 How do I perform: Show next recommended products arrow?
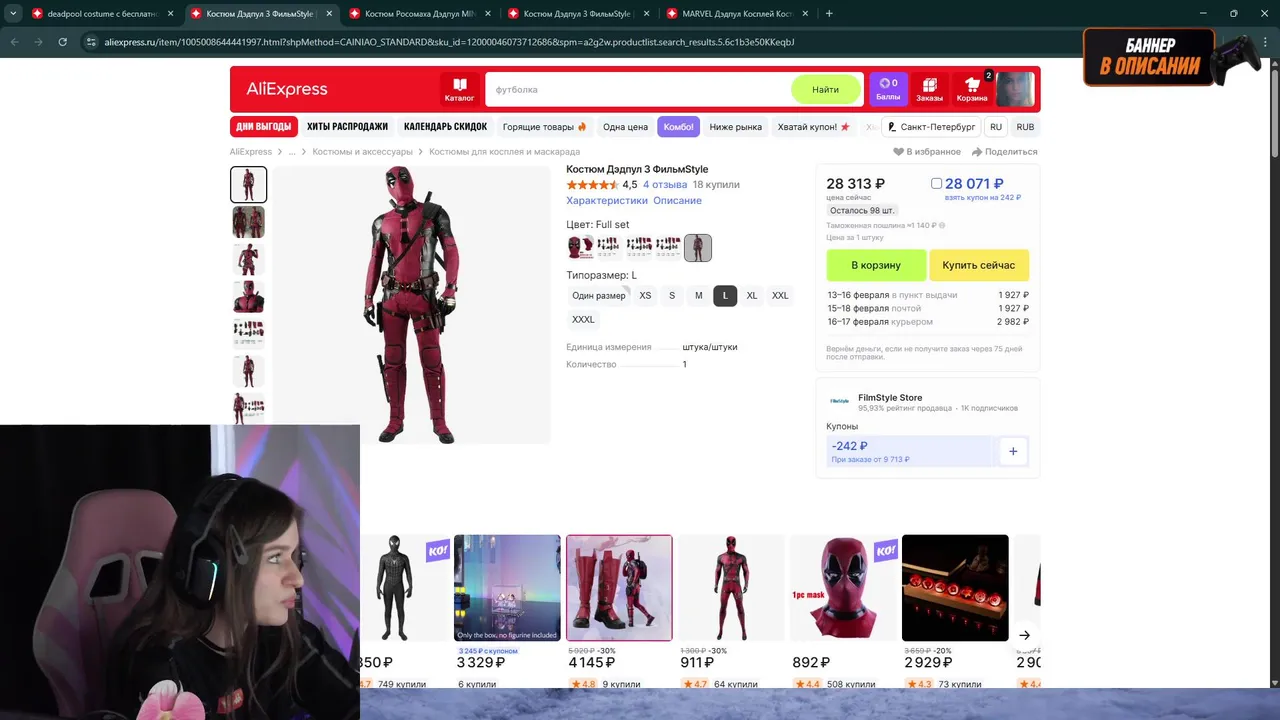(x=1024, y=635)
